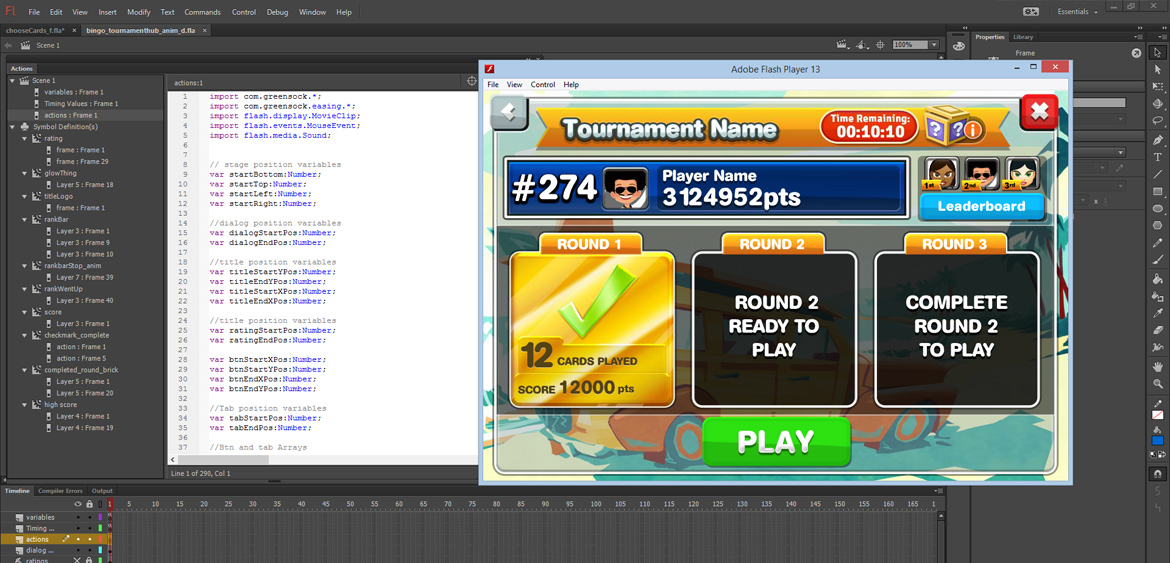This screenshot has height=563, width=1170.
Task: Click the Leaderboard button
Action: pyautogui.click(x=981, y=206)
